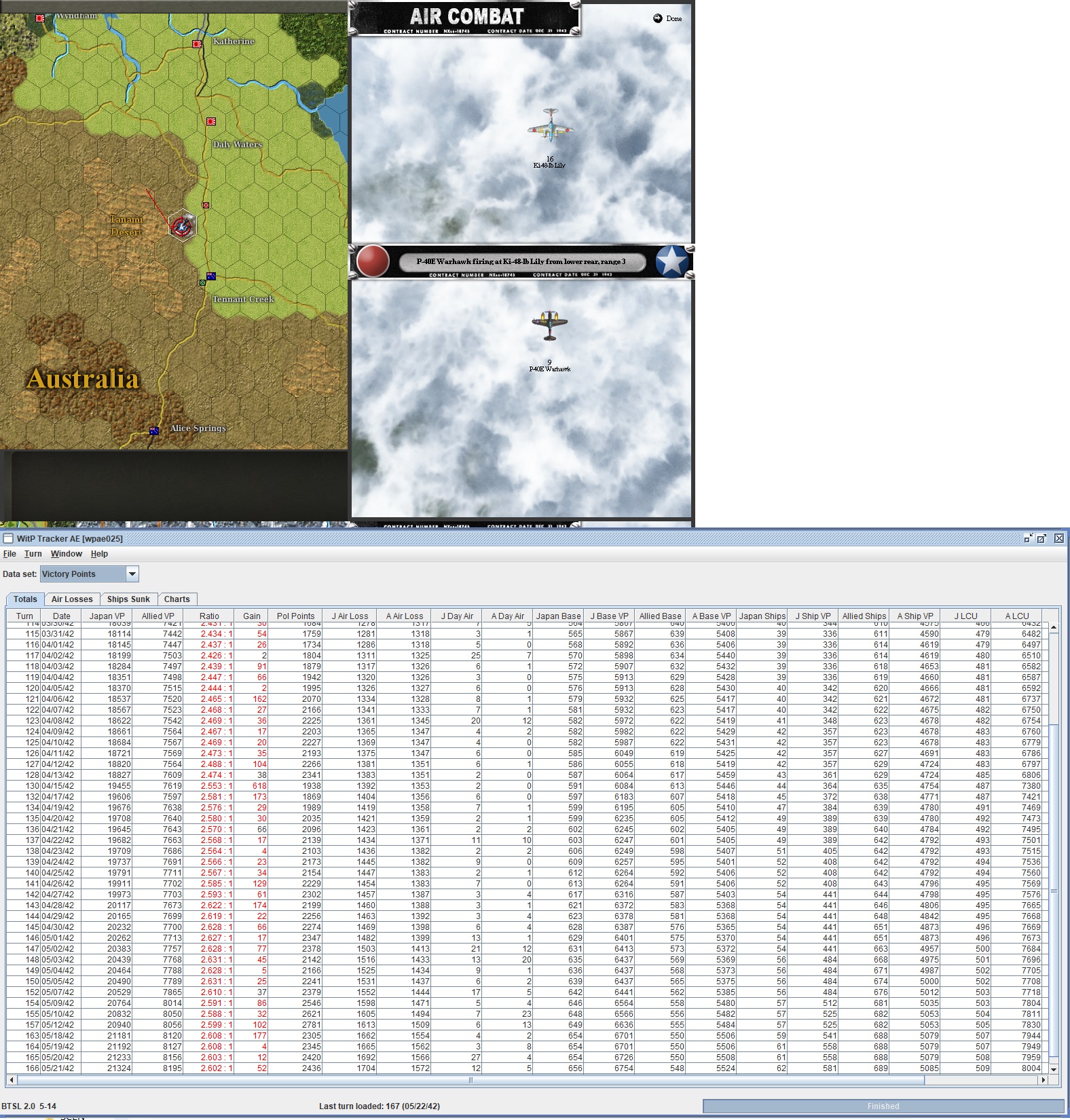Click the A Air Loss column header
The height and width of the screenshot is (1120, 1070).
click(405, 616)
